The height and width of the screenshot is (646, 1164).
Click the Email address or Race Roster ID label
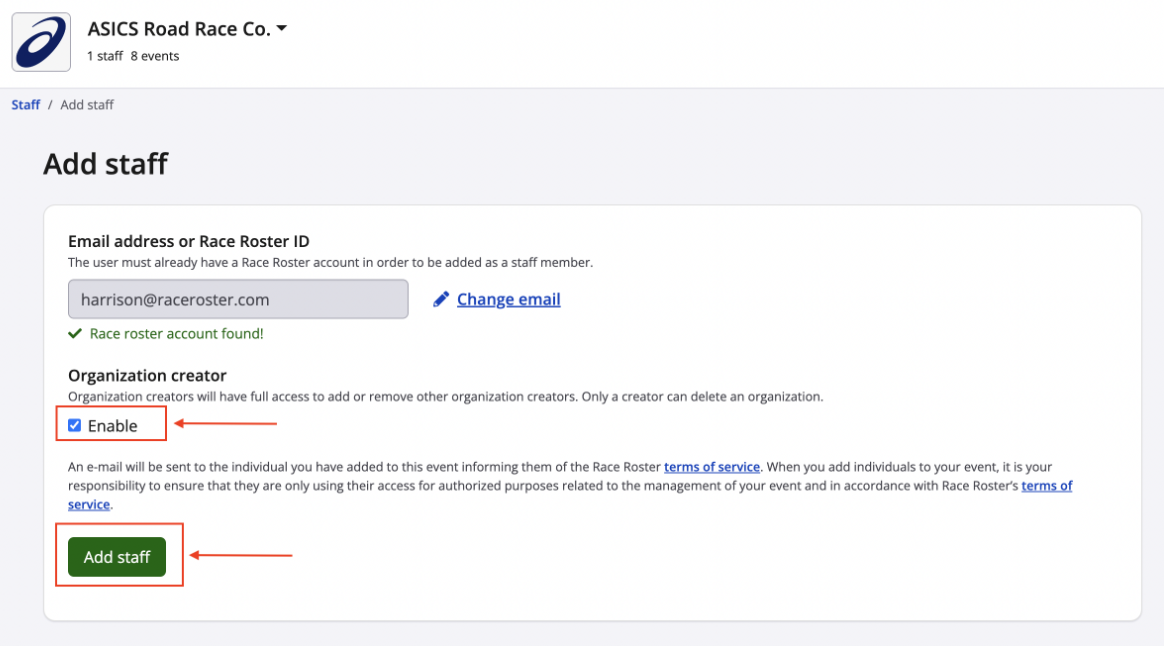188,241
